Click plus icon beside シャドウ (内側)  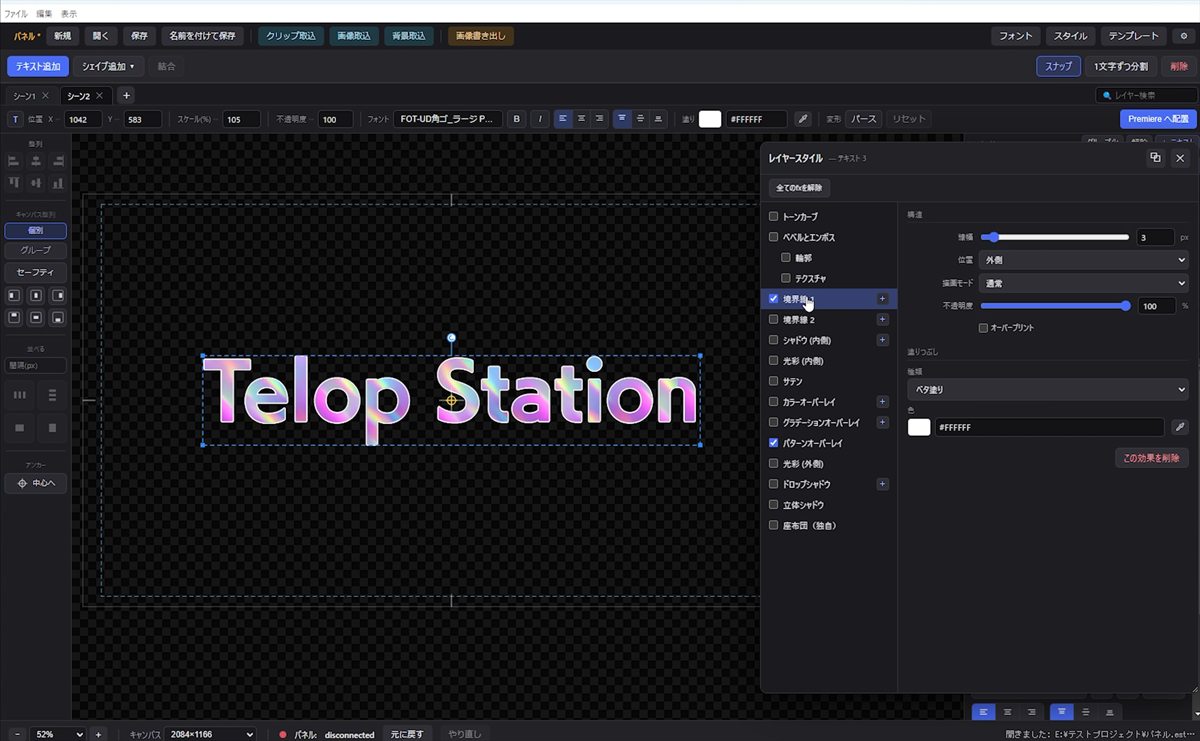(x=882, y=340)
